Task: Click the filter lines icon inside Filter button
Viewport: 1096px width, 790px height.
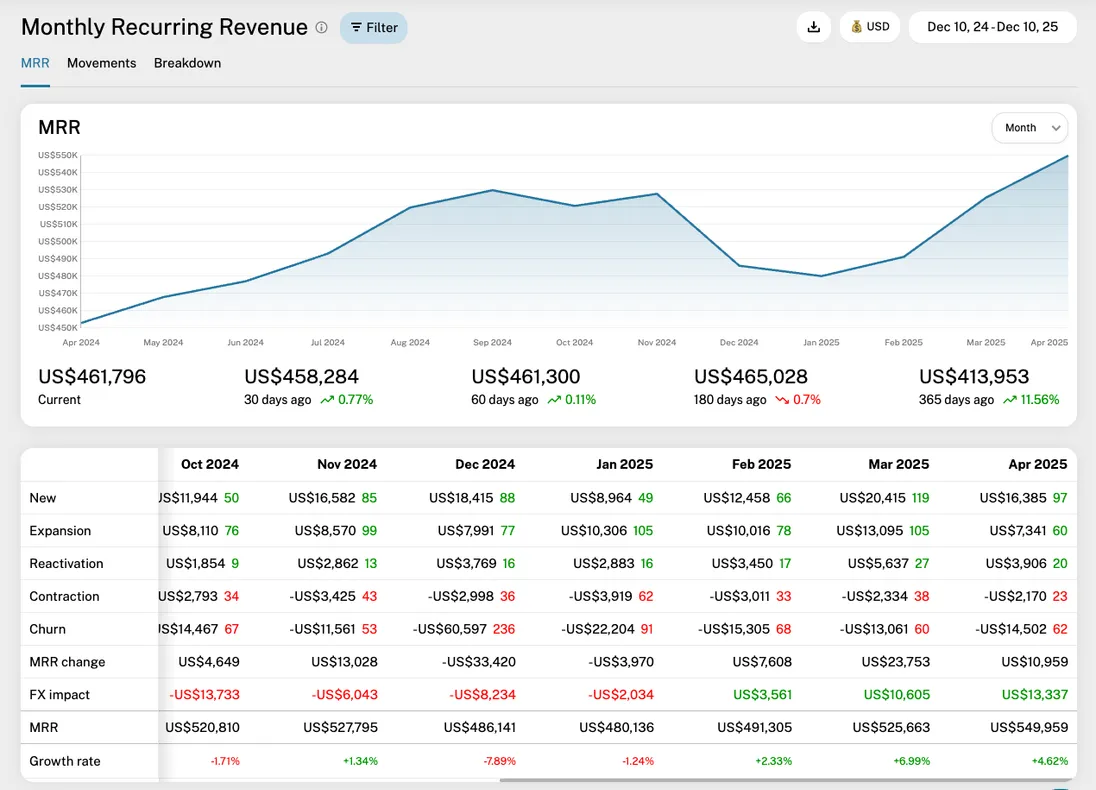Action: [x=355, y=28]
